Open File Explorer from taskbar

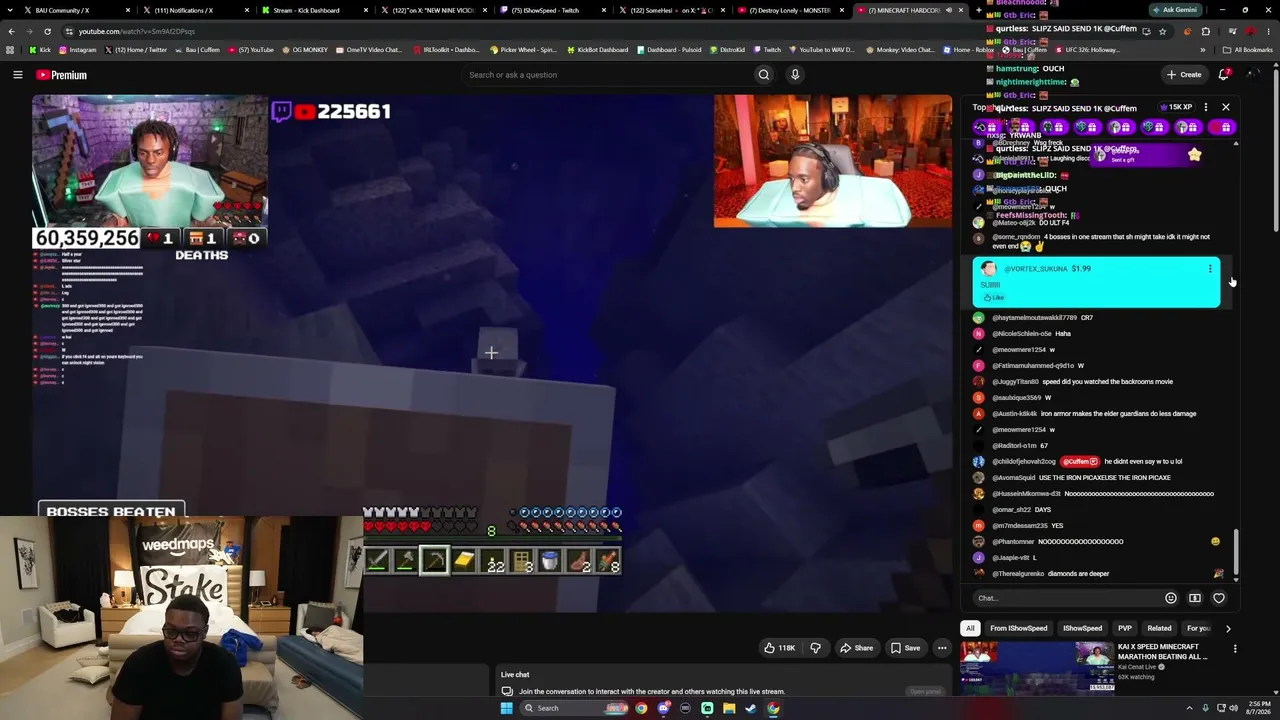[729, 708]
